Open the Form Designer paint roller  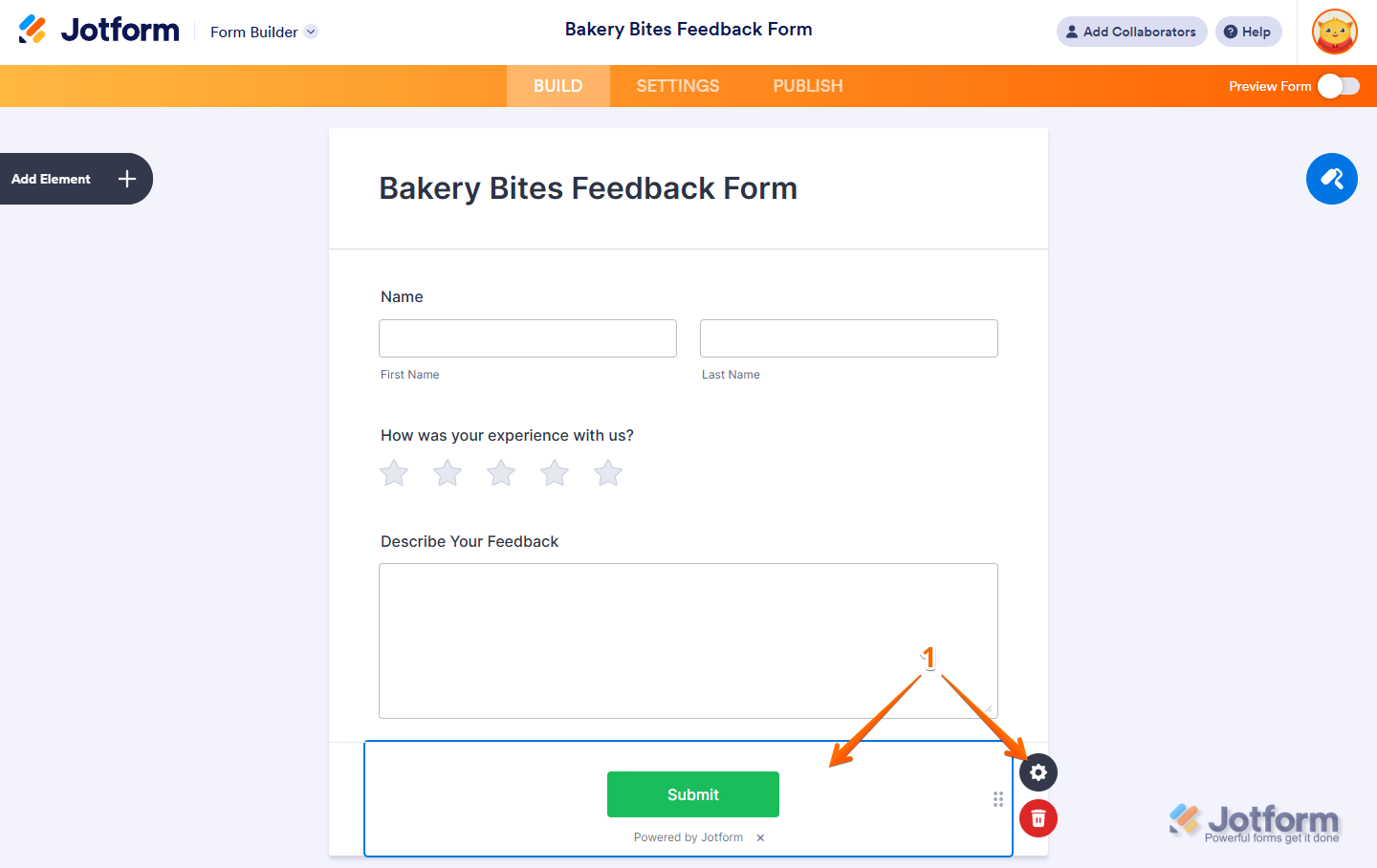tap(1331, 179)
